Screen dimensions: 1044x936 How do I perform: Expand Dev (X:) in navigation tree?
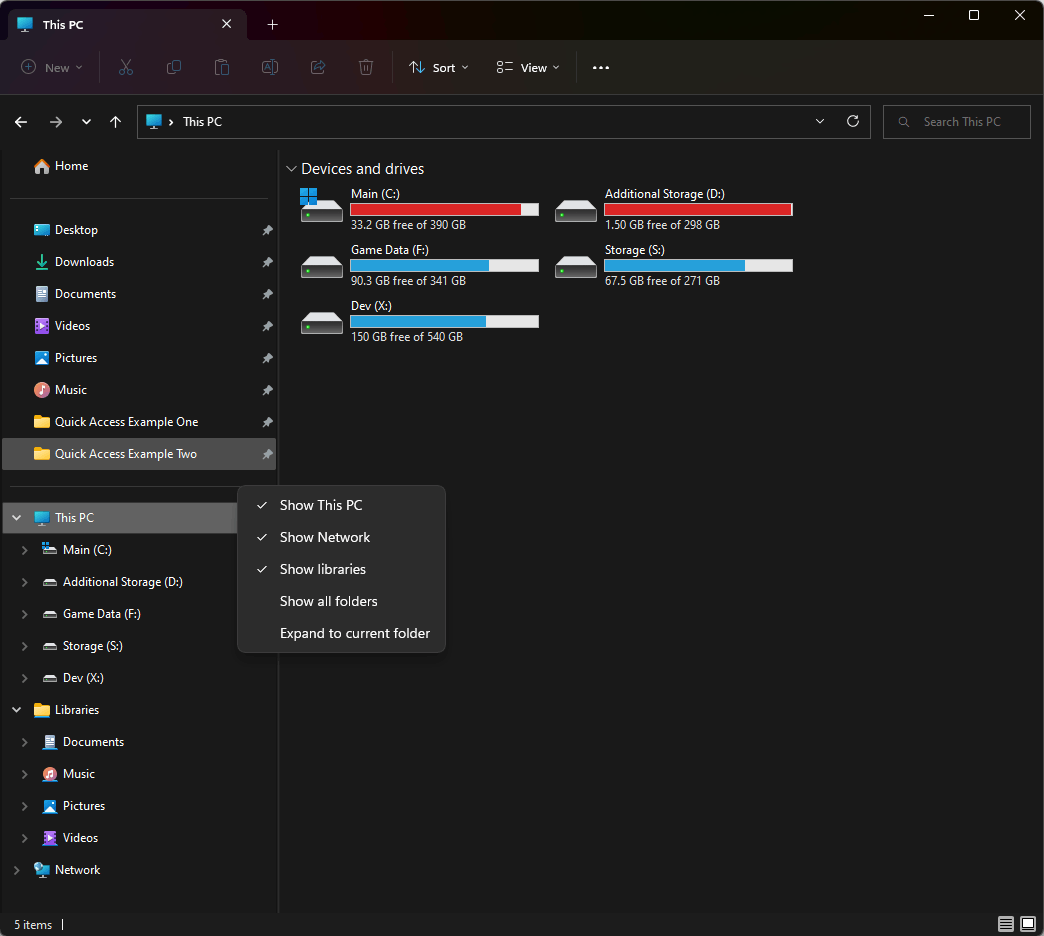tap(25, 678)
